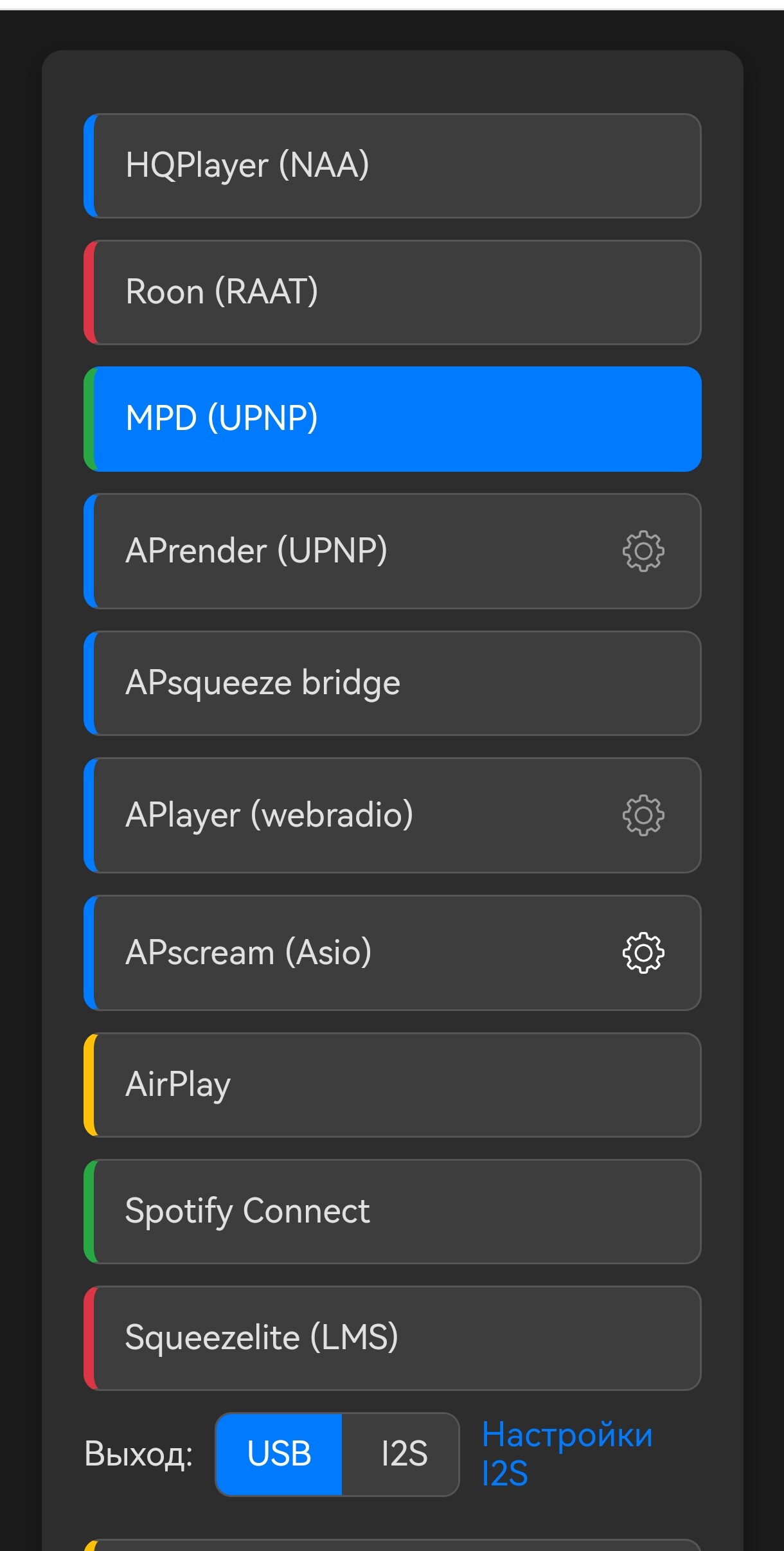The width and height of the screenshot is (784, 1551).
Task: Select Squeezelite (LMS) player
Action: click(x=393, y=1338)
